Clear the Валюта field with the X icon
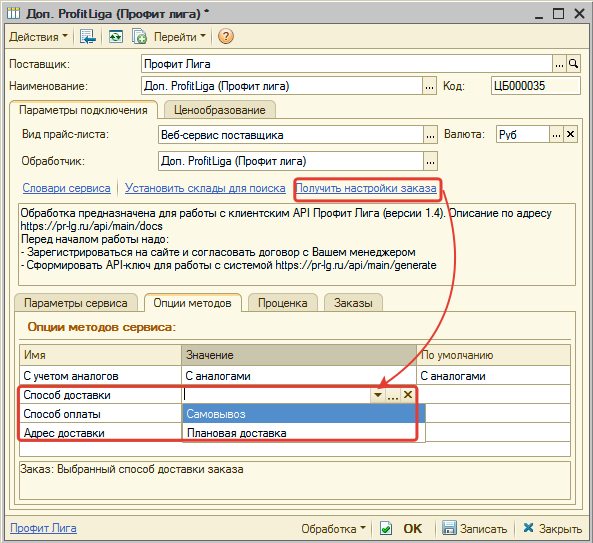The height and width of the screenshot is (543, 593). pos(570,134)
